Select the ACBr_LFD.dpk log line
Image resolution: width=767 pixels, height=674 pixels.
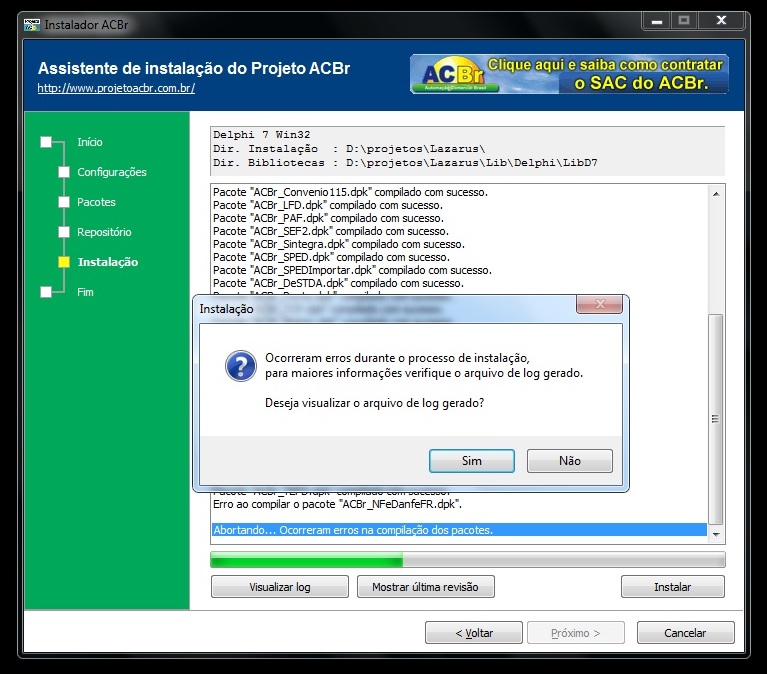coord(328,205)
